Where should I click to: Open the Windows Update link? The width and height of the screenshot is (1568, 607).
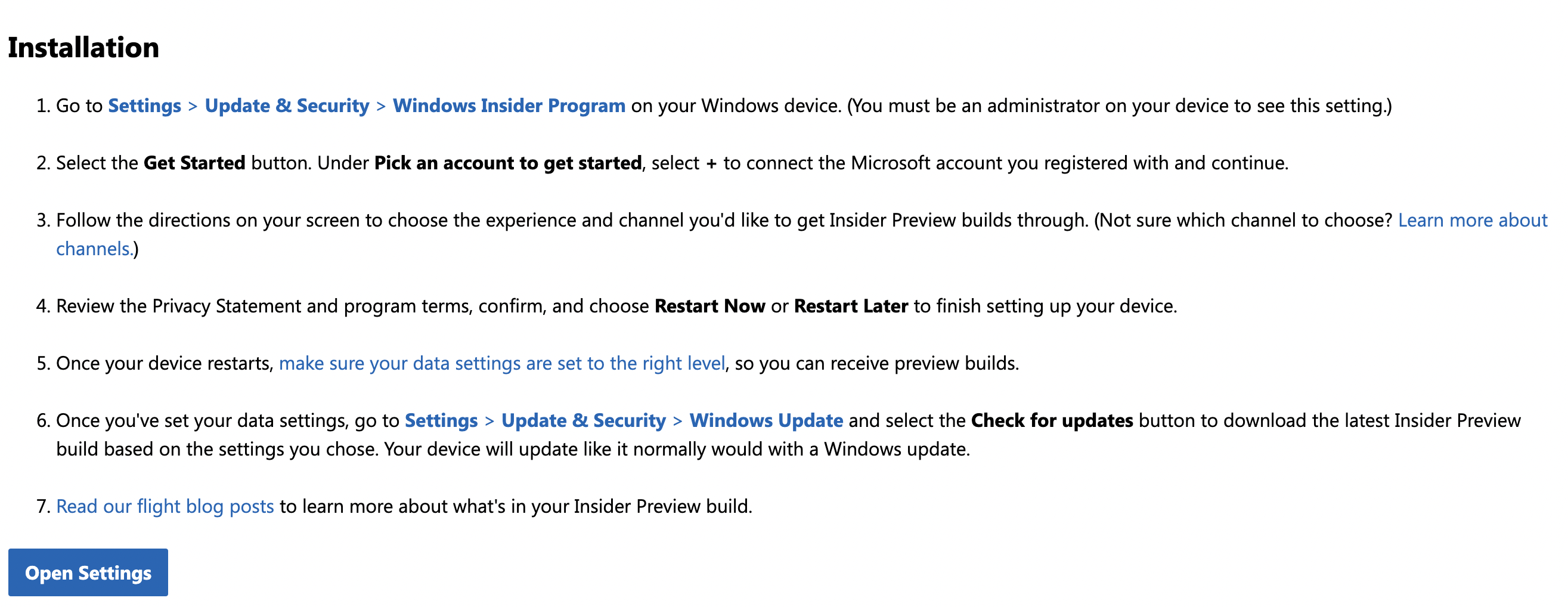pos(766,421)
